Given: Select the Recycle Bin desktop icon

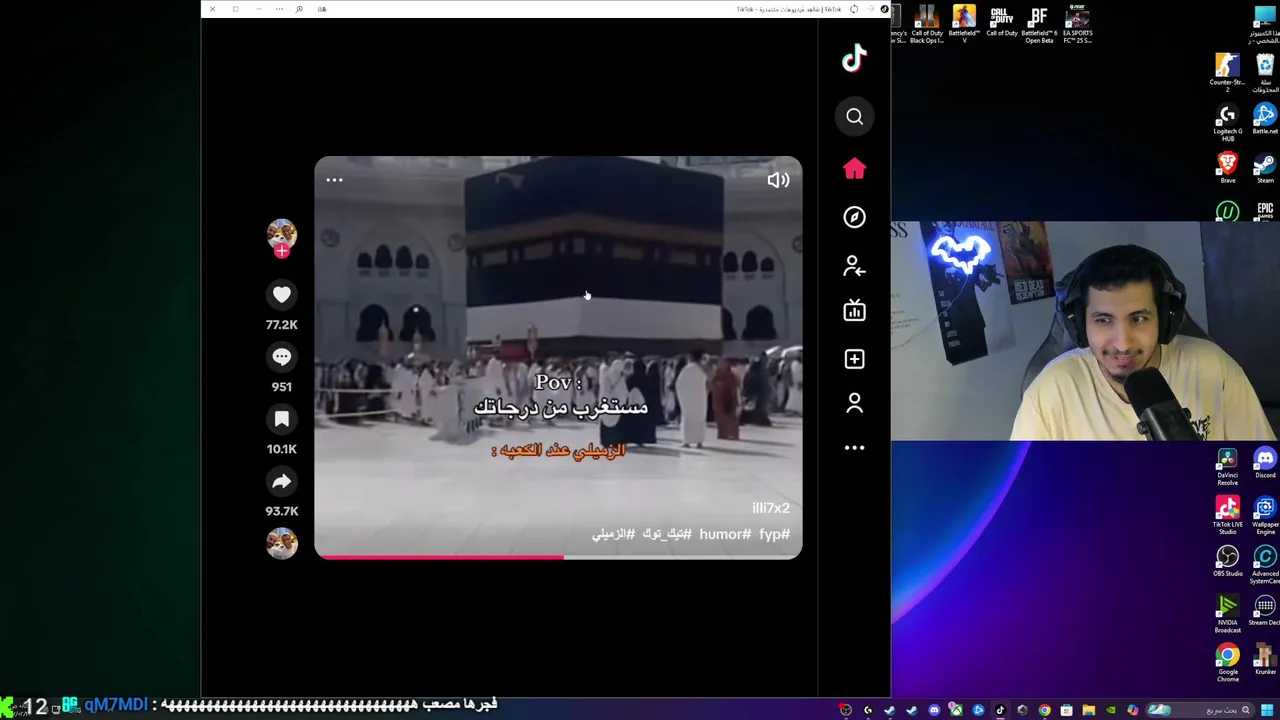Looking at the screenshot, I should [x=1265, y=72].
